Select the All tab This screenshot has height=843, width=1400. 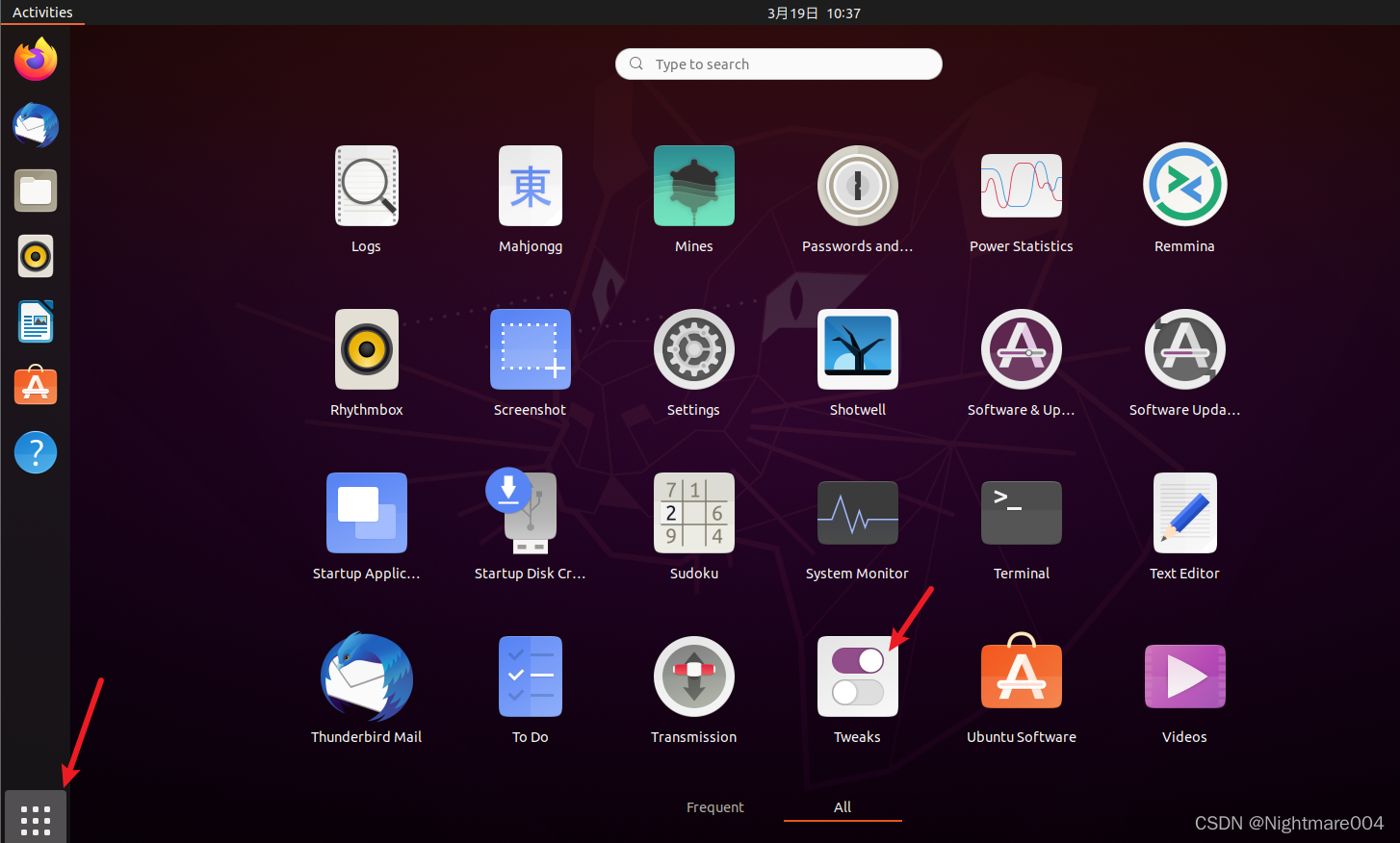coord(843,807)
